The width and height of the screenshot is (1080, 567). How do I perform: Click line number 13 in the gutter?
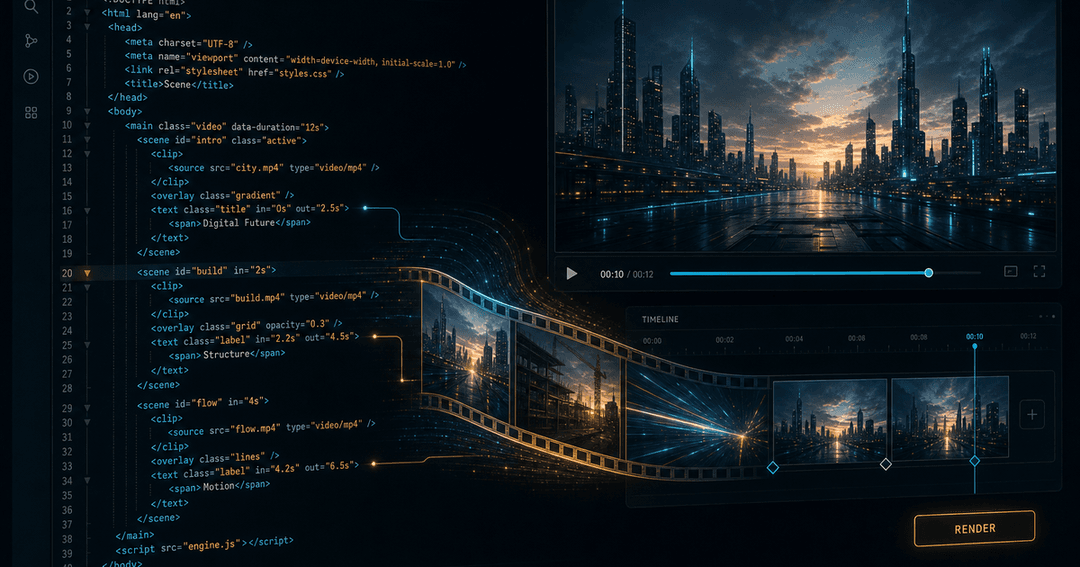67,168
